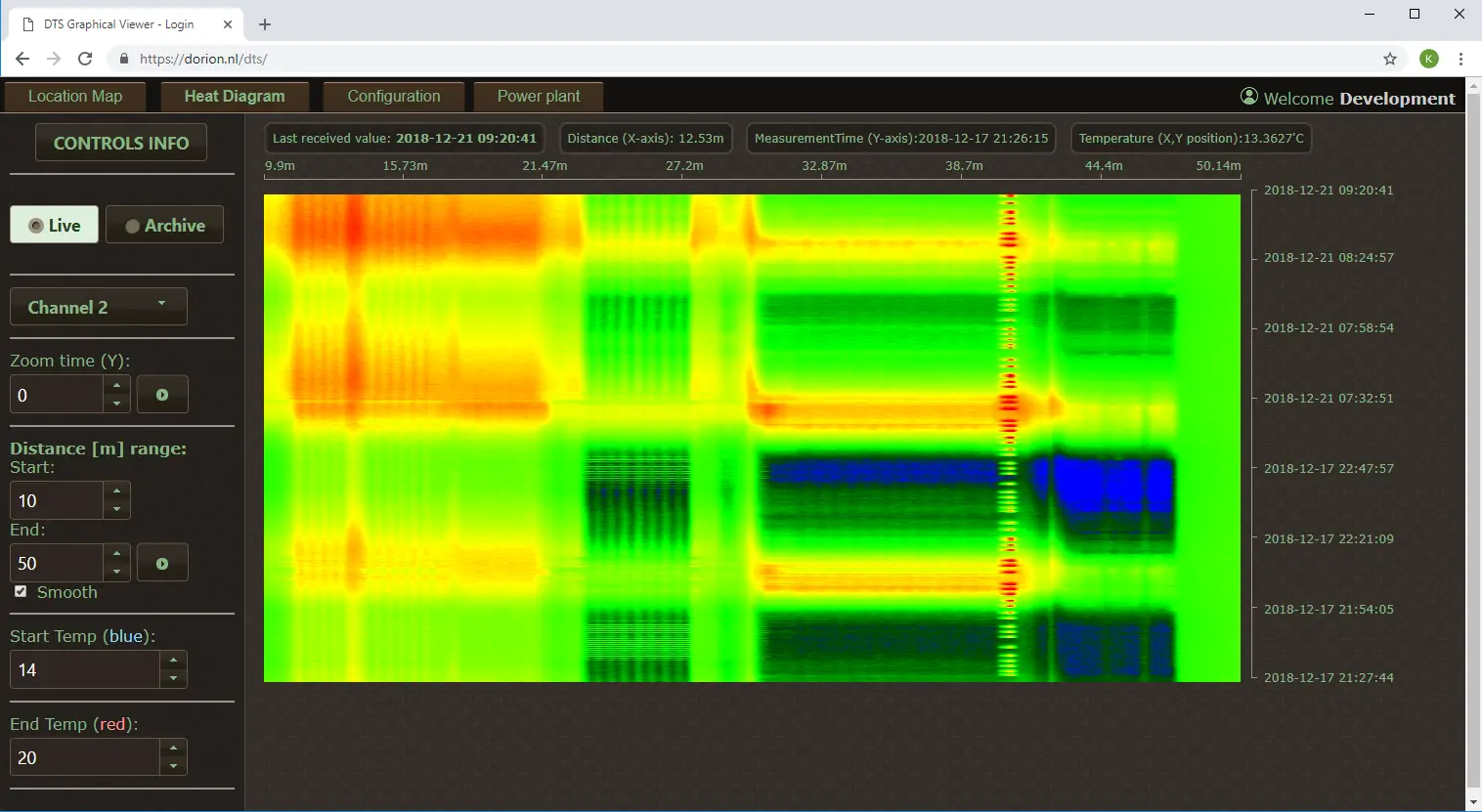
Task: Go to the Power plant tab
Action: point(538,97)
